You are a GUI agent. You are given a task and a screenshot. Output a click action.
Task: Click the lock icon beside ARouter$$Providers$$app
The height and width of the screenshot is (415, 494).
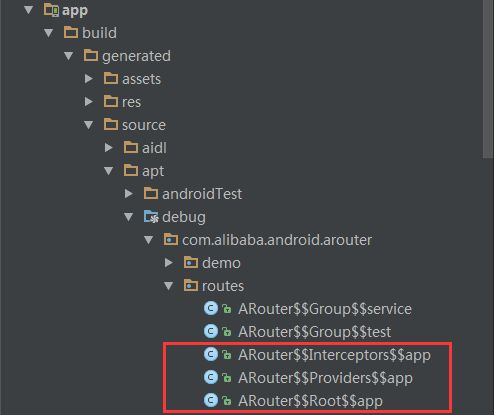[227, 378]
